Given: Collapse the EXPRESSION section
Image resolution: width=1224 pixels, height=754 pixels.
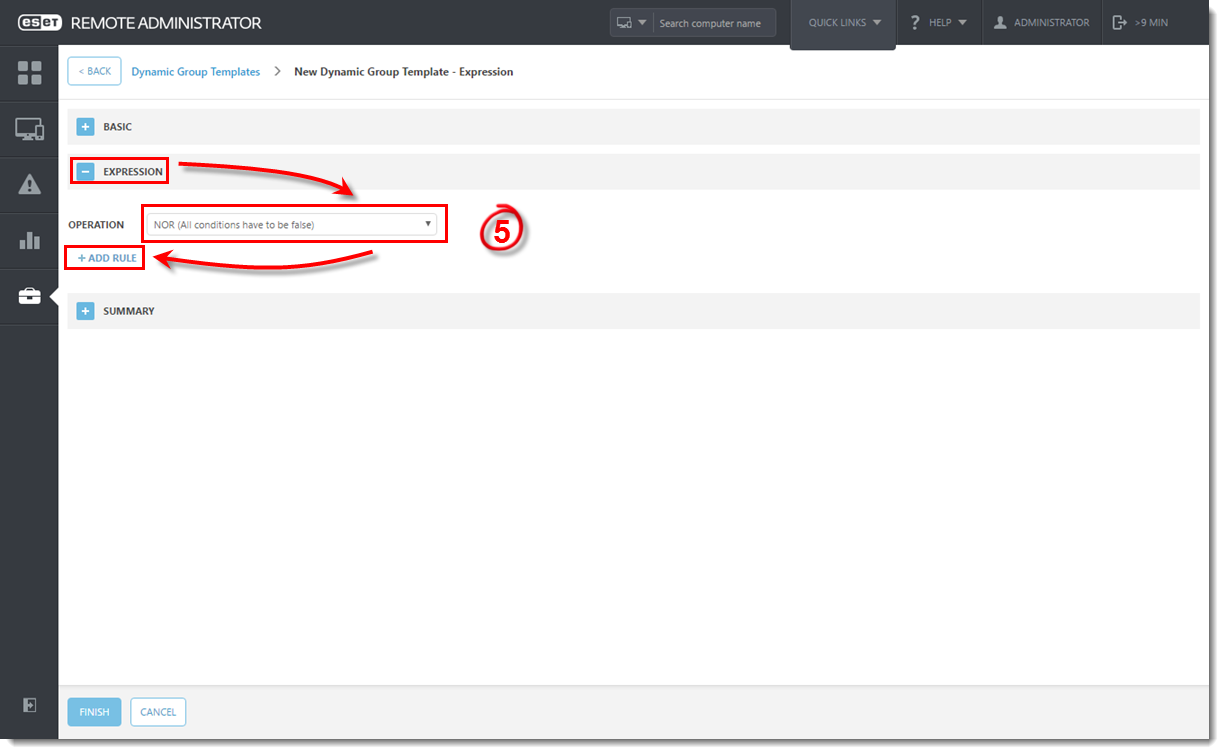Looking at the screenshot, I should click(x=85, y=172).
